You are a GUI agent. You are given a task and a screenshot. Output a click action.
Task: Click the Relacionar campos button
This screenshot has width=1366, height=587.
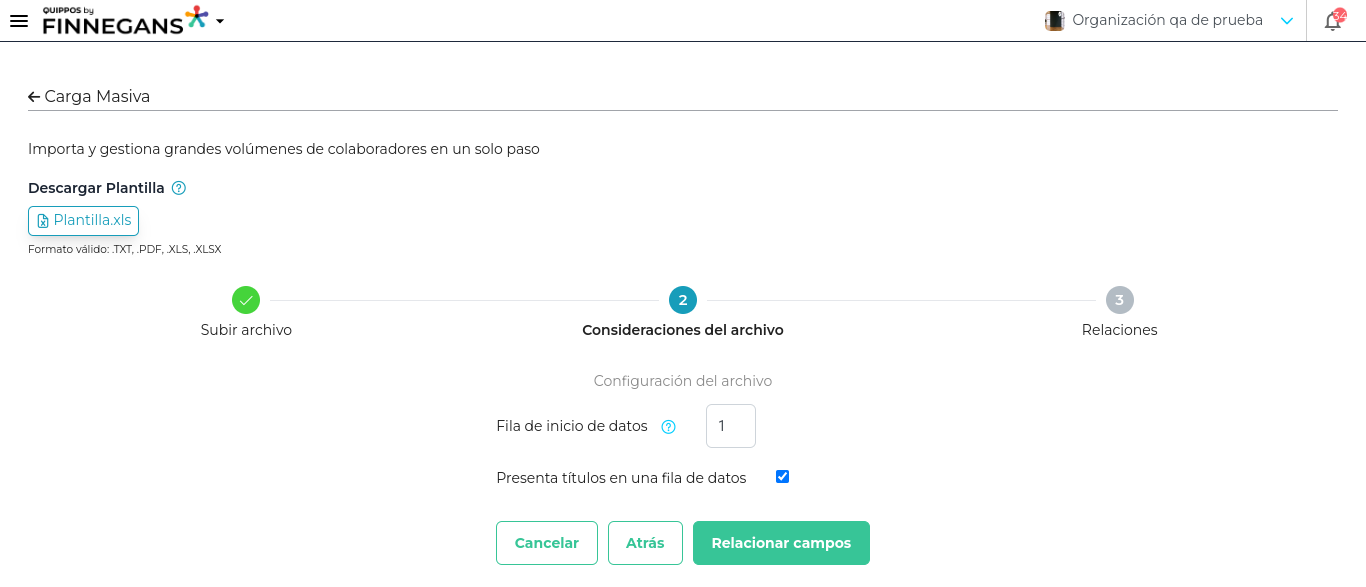[781, 543]
